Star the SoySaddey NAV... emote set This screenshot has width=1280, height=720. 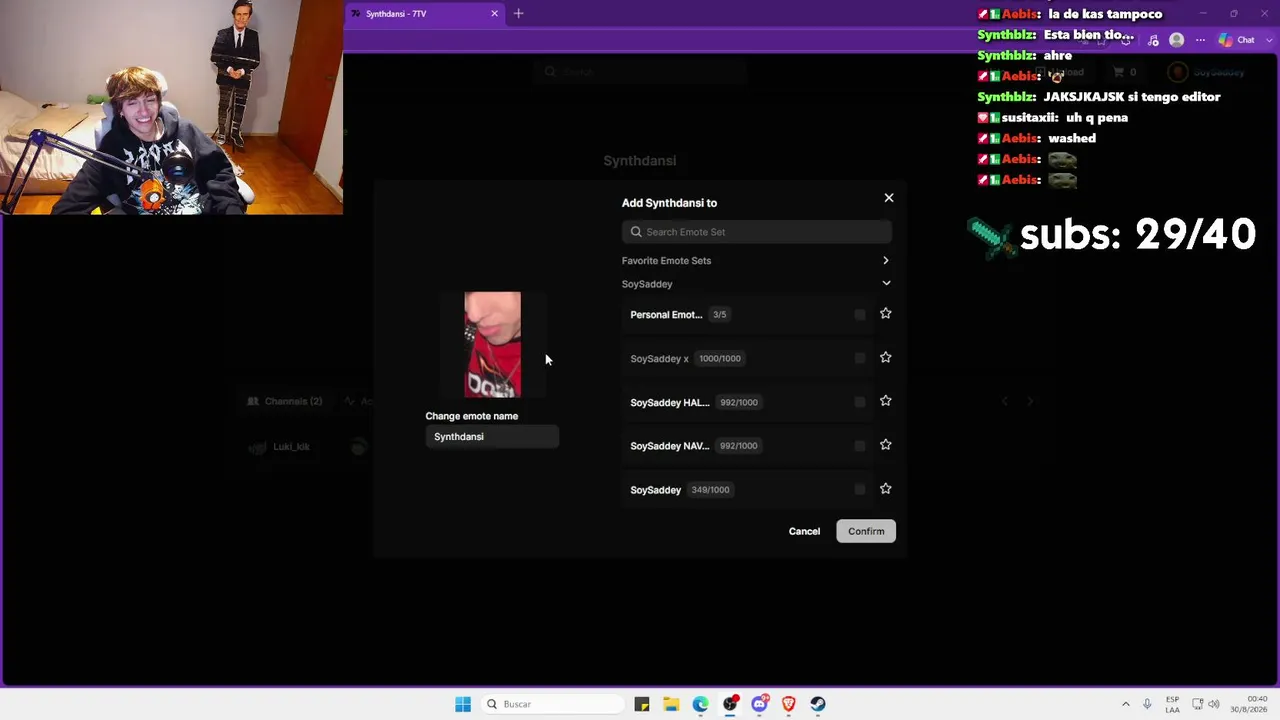point(886,445)
